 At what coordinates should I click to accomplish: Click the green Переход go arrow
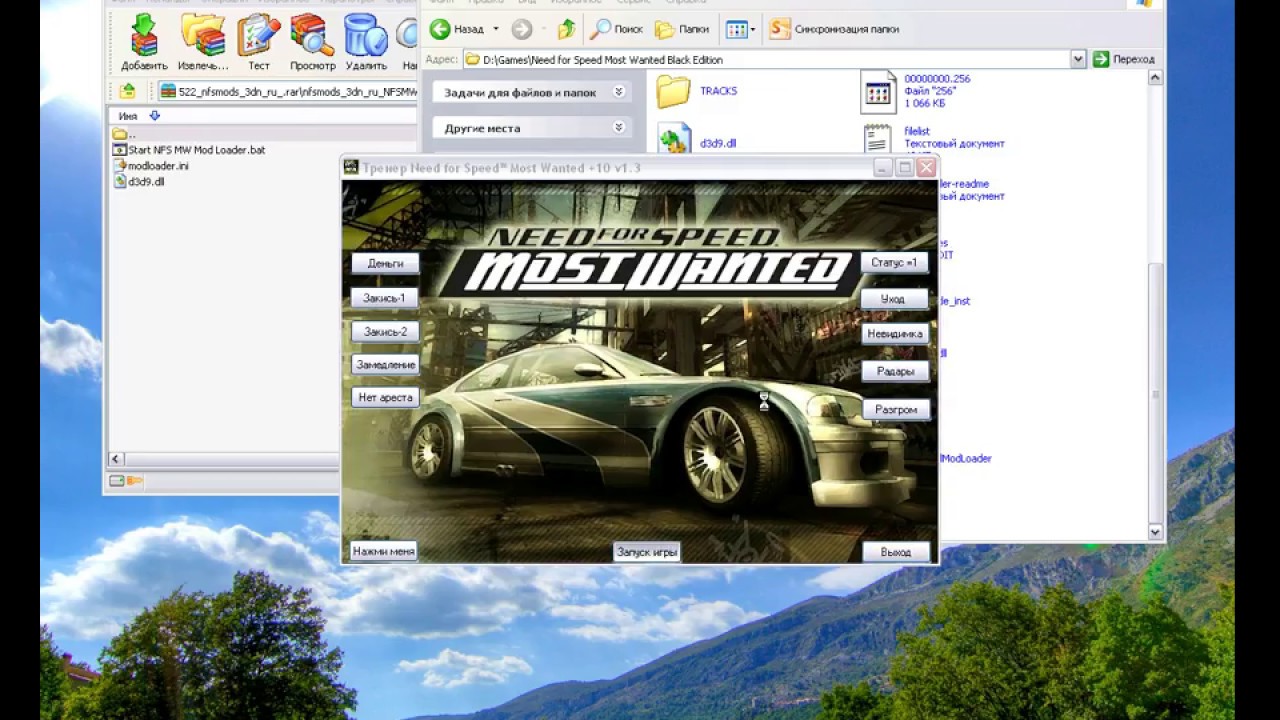1101,59
